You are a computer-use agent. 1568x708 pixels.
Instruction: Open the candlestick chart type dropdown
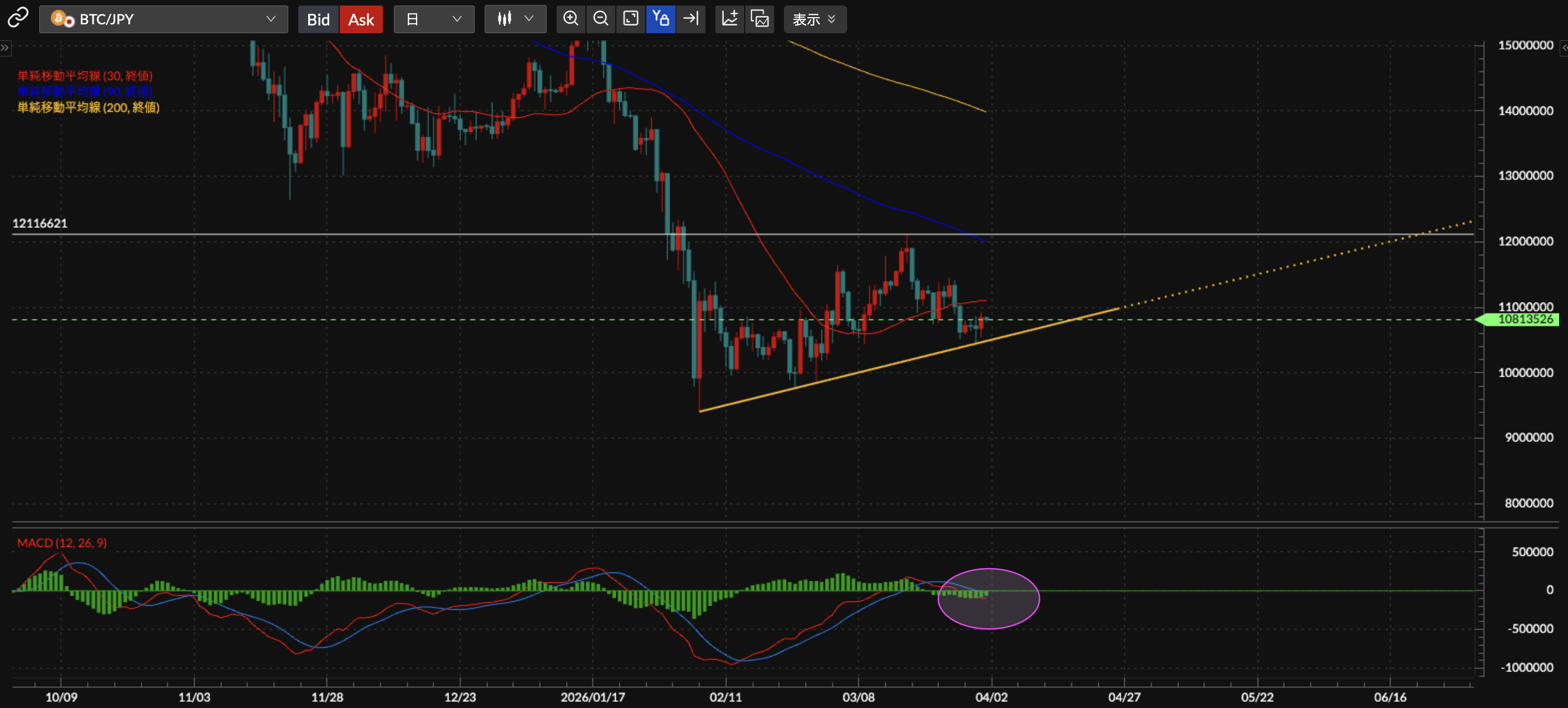tap(515, 19)
